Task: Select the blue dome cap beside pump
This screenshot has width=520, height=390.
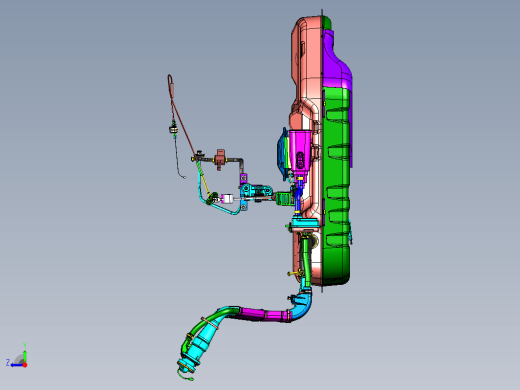Action: click(x=282, y=155)
